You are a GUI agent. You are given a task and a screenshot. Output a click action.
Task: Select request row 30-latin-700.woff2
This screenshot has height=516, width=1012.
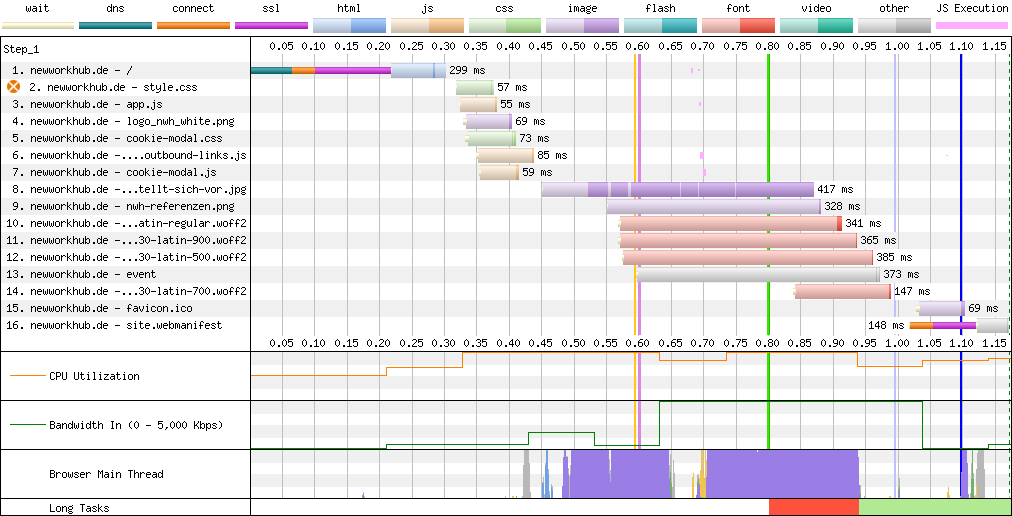tap(126, 291)
